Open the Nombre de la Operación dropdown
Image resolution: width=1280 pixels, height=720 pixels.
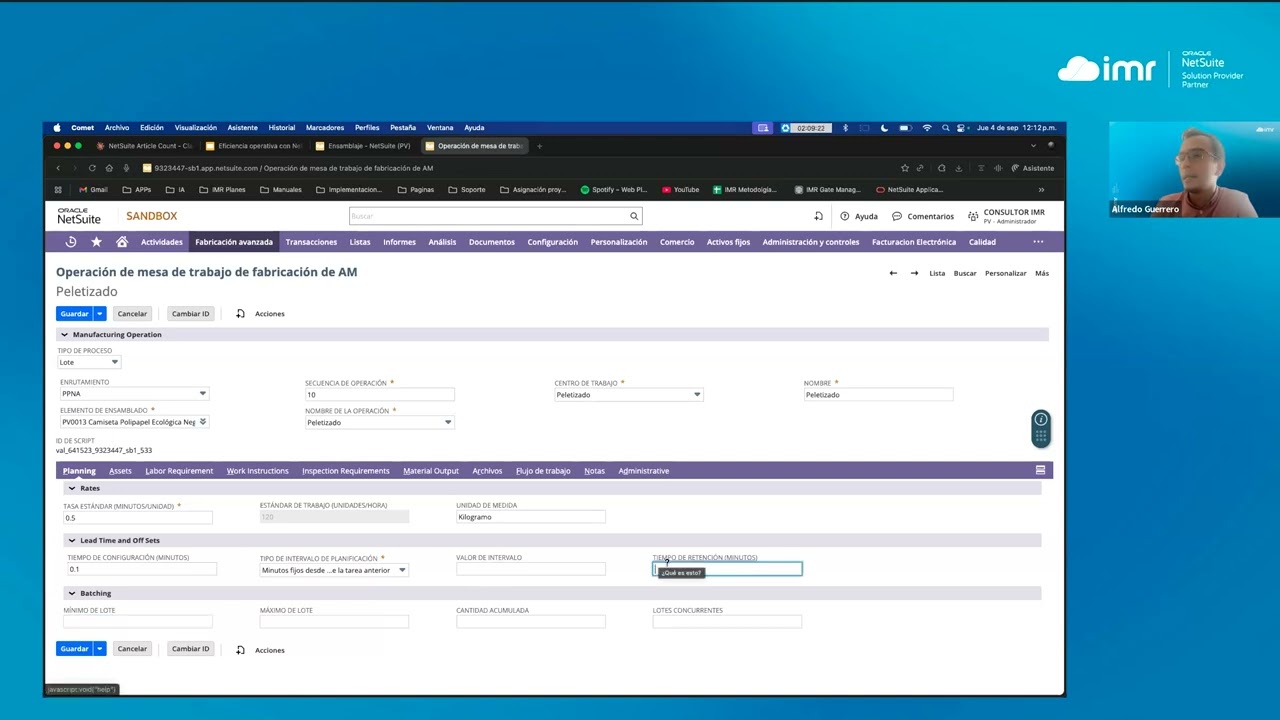[x=448, y=422]
